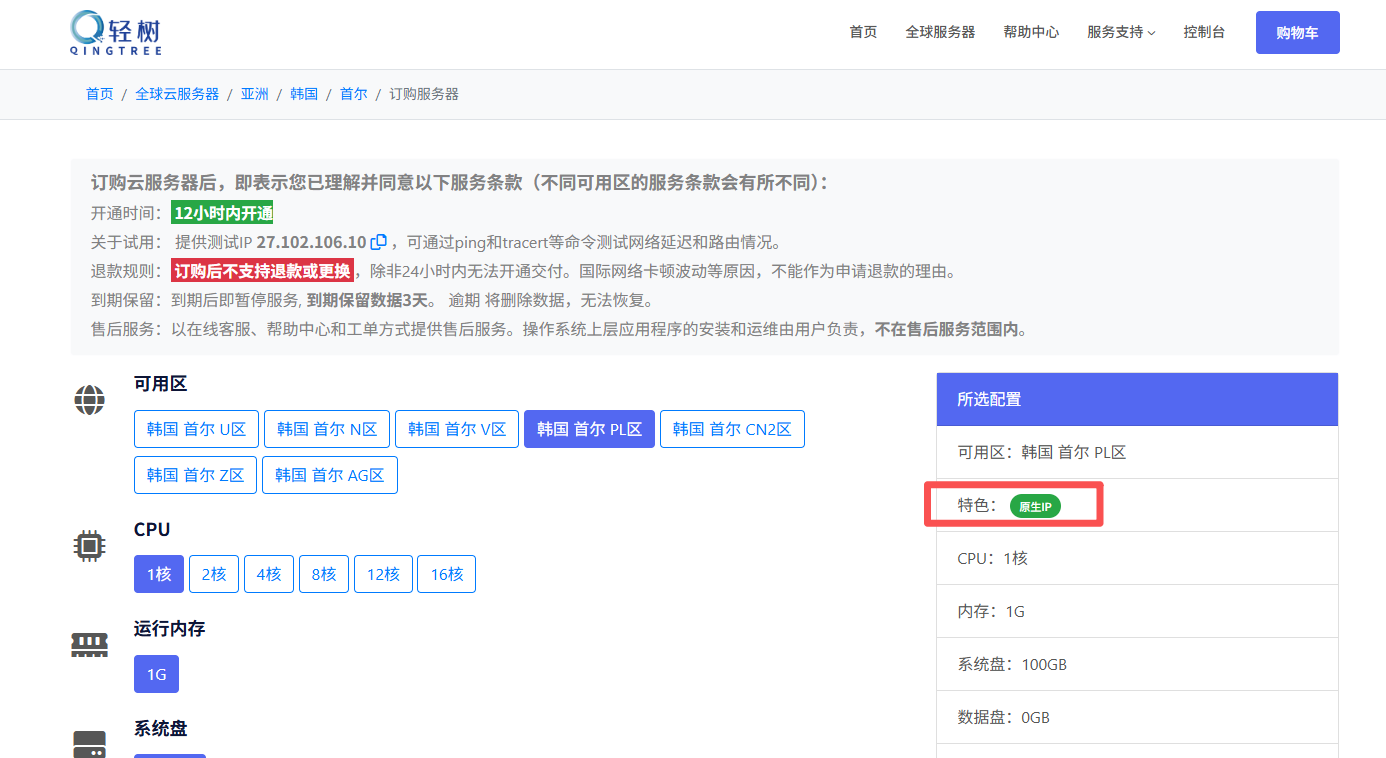Click the CPU chip icon
Screen dimensions: 1386x758
pos(90,545)
